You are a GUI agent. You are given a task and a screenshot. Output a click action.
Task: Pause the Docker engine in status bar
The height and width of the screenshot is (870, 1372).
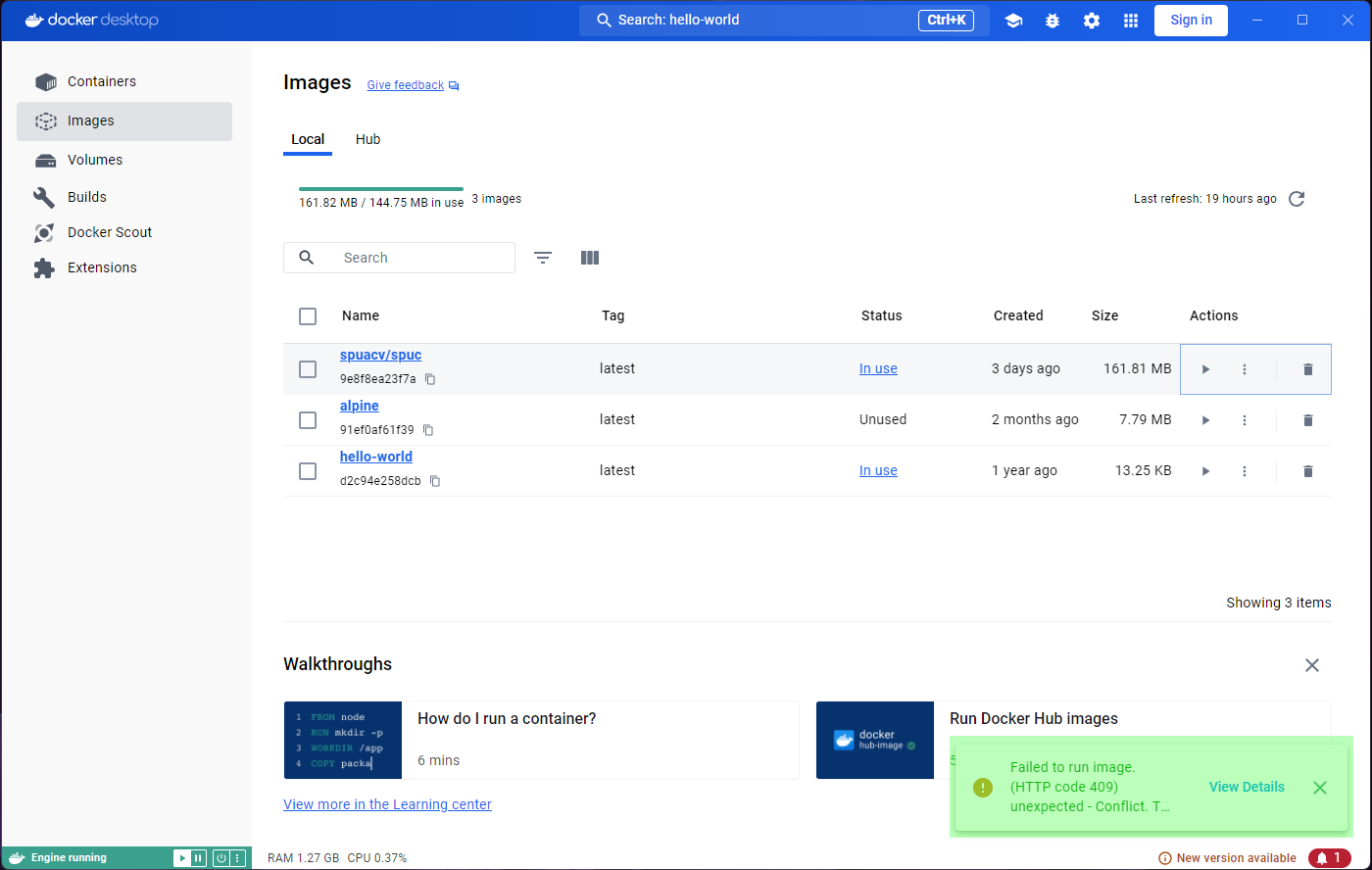pos(198,858)
